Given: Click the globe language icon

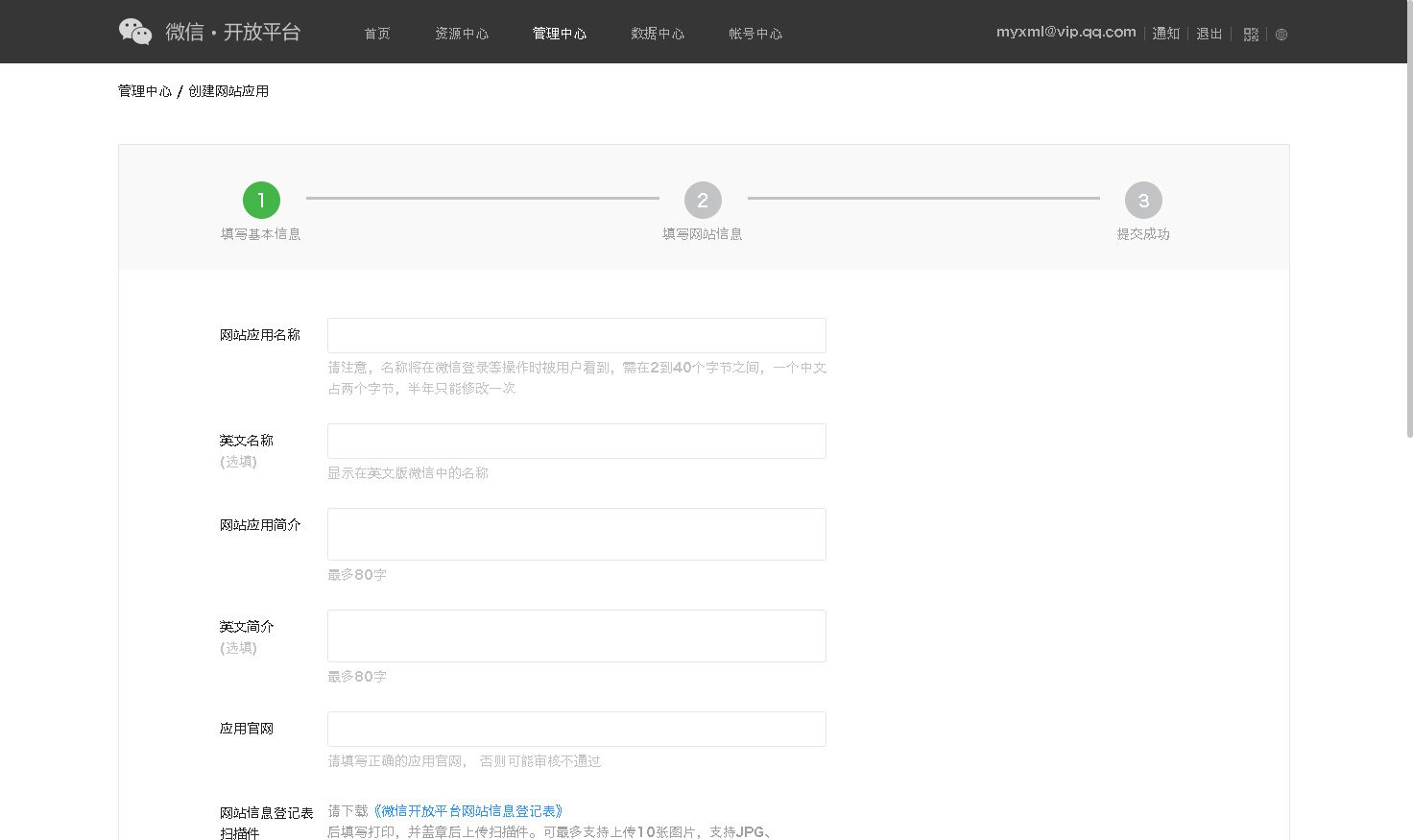Looking at the screenshot, I should [x=1281, y=35].
